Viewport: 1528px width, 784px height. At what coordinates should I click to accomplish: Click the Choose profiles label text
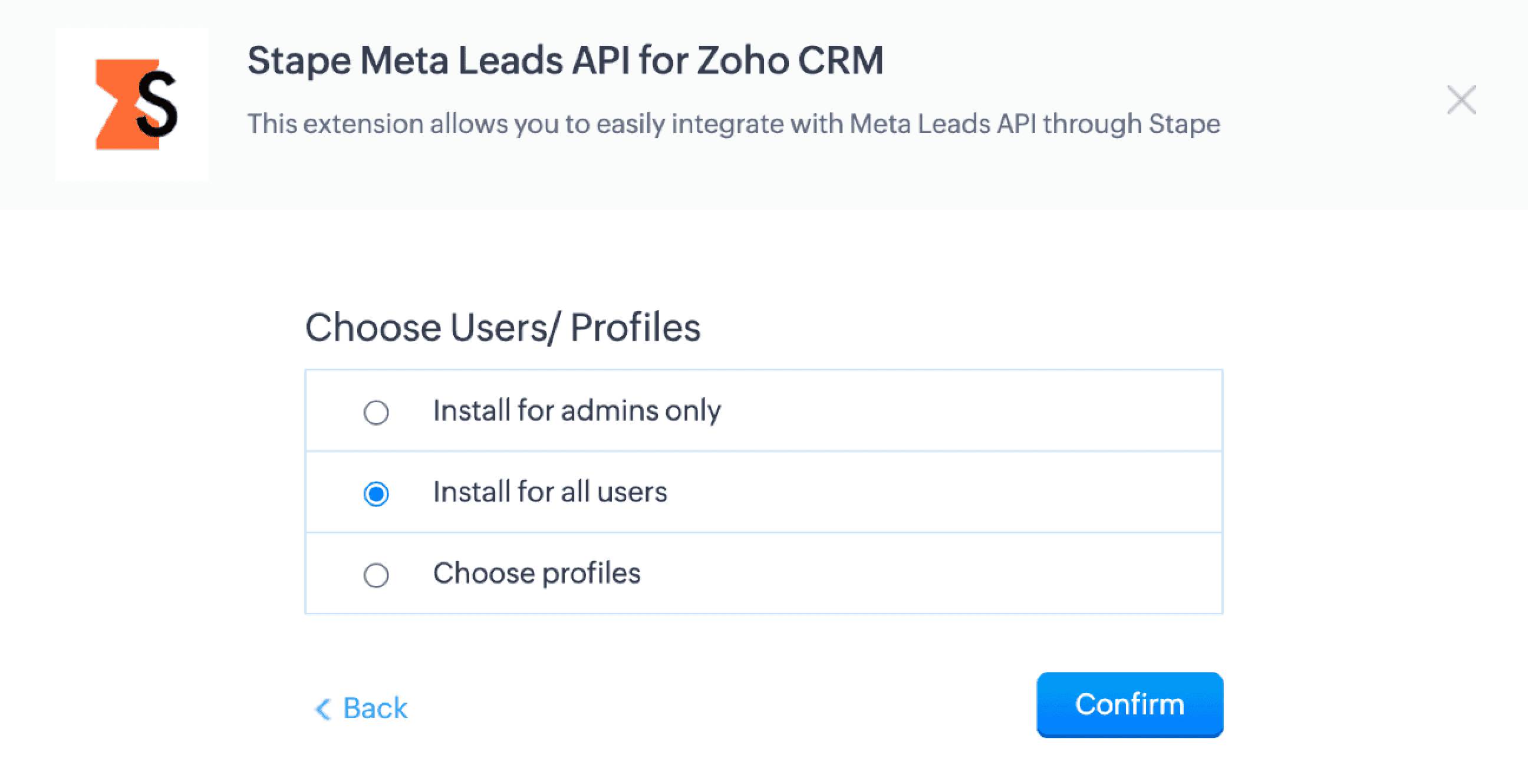coord(537,573)
